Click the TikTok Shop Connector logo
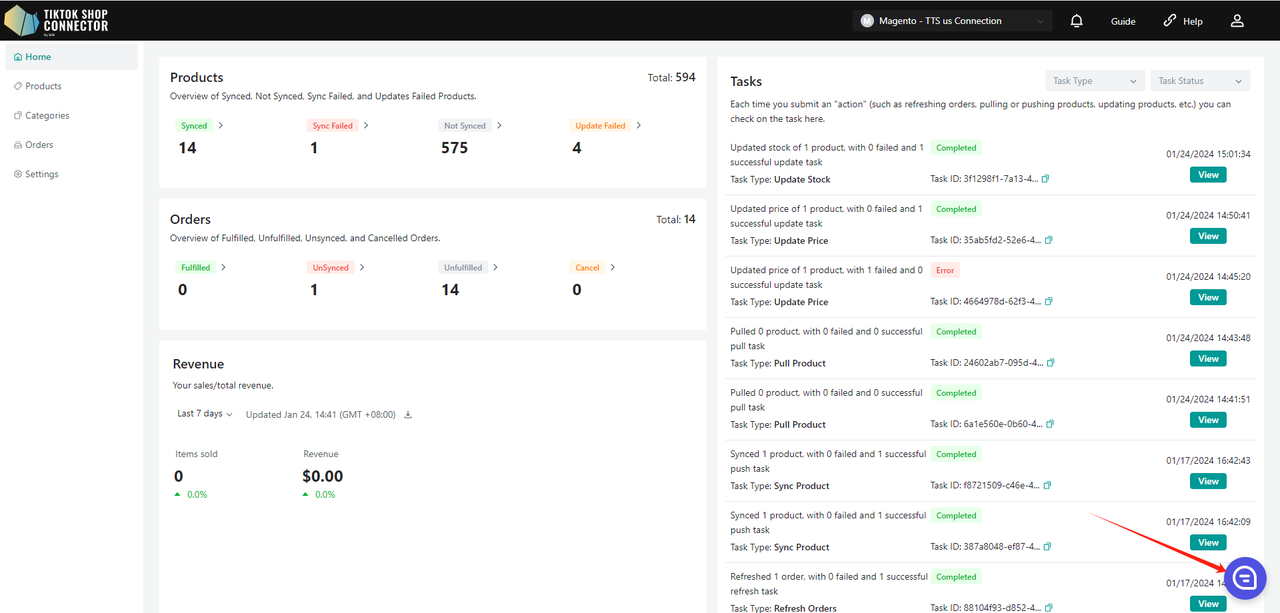 point(57,20)
